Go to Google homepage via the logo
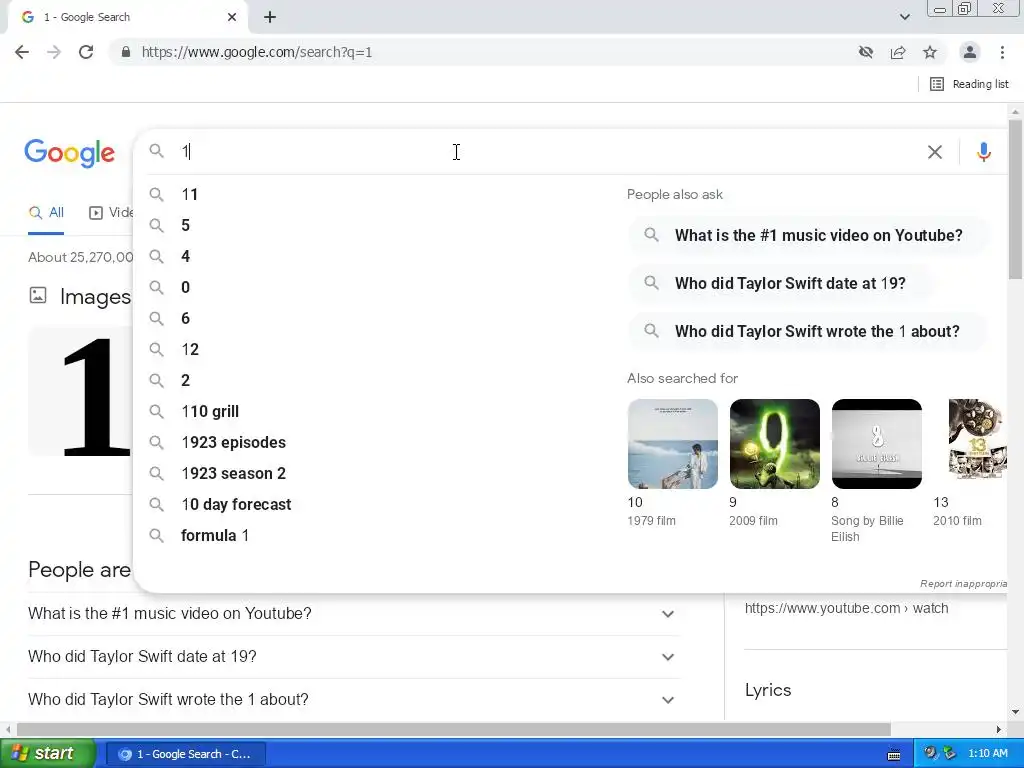The height and width of the screenshot is (768, 1024). click(70, 153)
